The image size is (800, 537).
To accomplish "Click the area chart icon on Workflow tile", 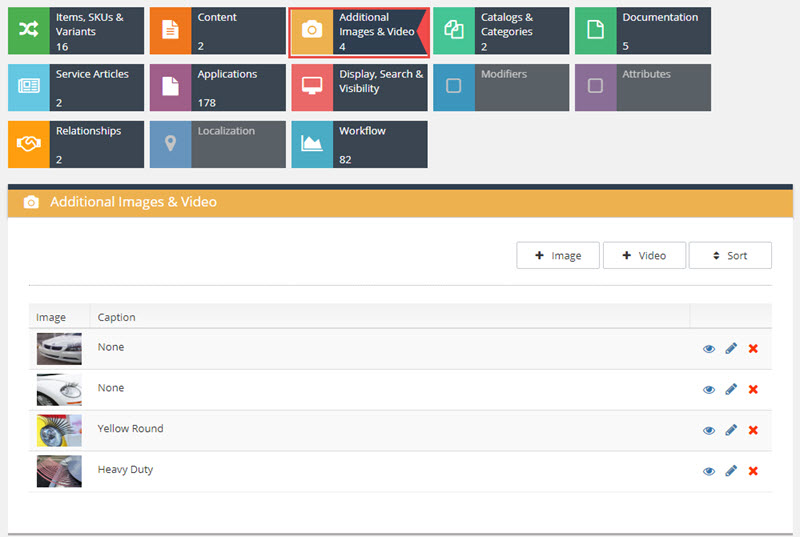I will tap(312, 143).
